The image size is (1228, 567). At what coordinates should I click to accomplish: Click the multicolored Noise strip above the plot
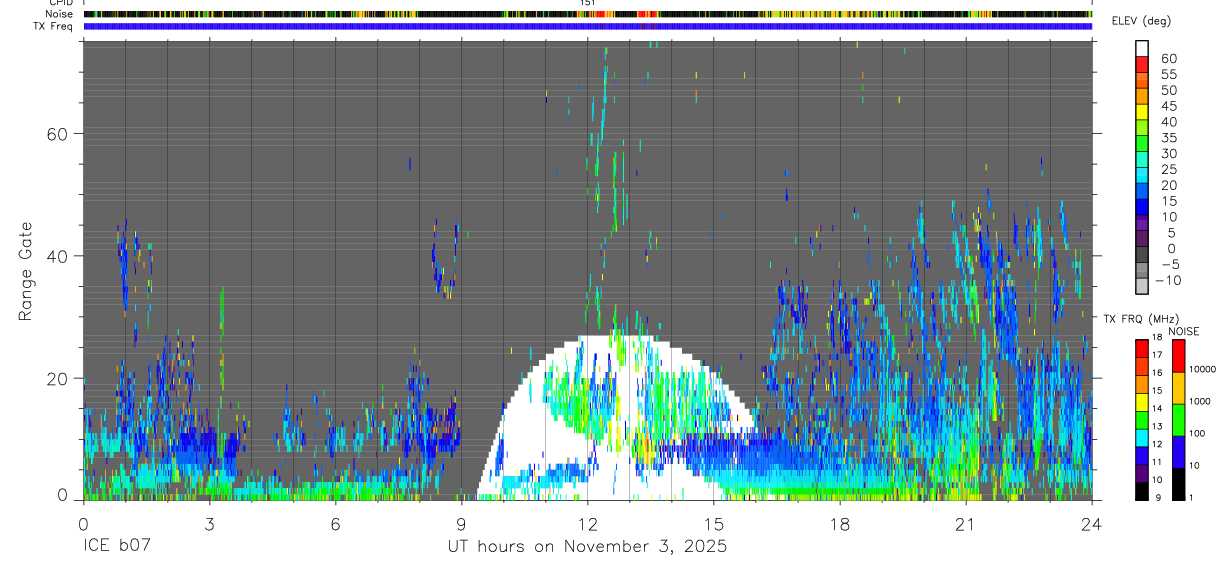pyautogui.click(x=587, y=14)
